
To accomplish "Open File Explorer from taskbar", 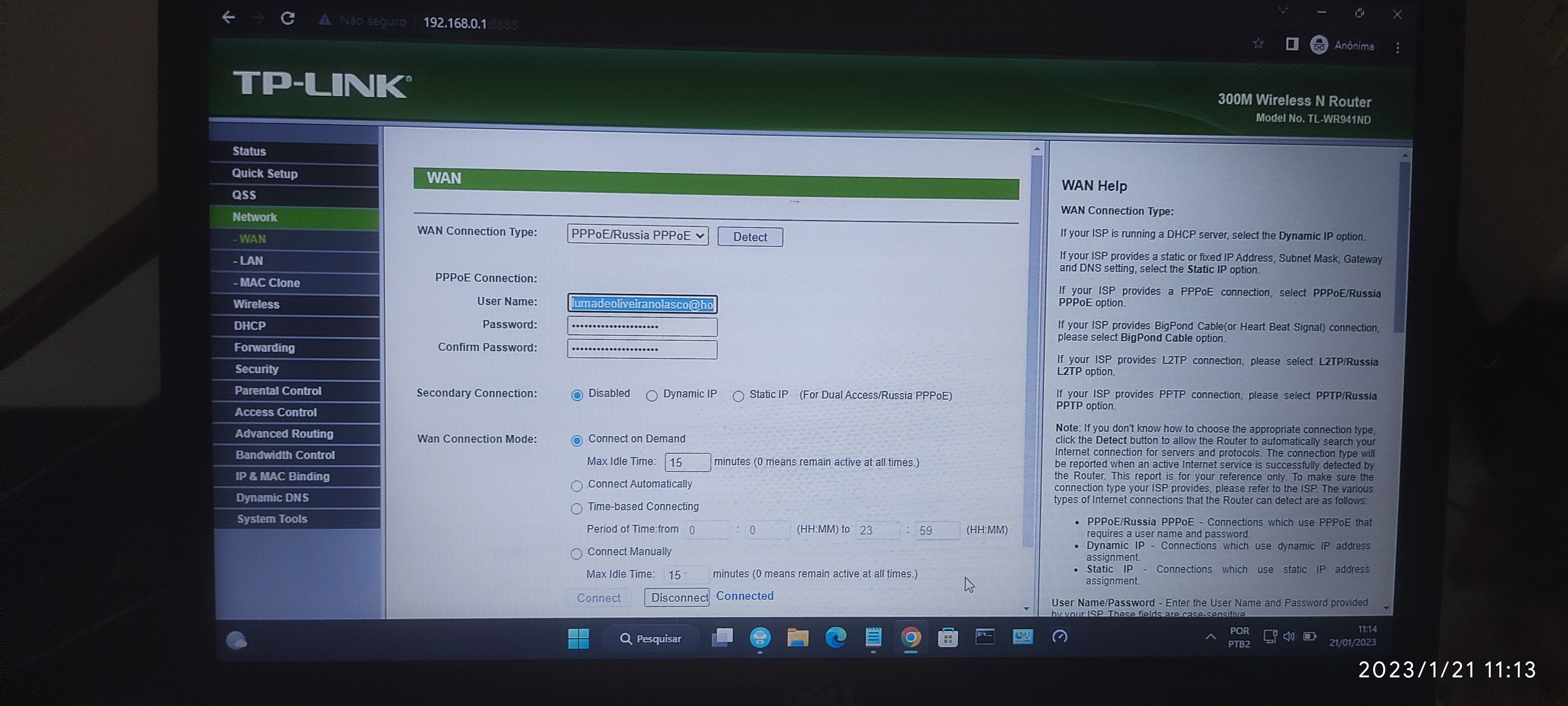I will [797, 638].
